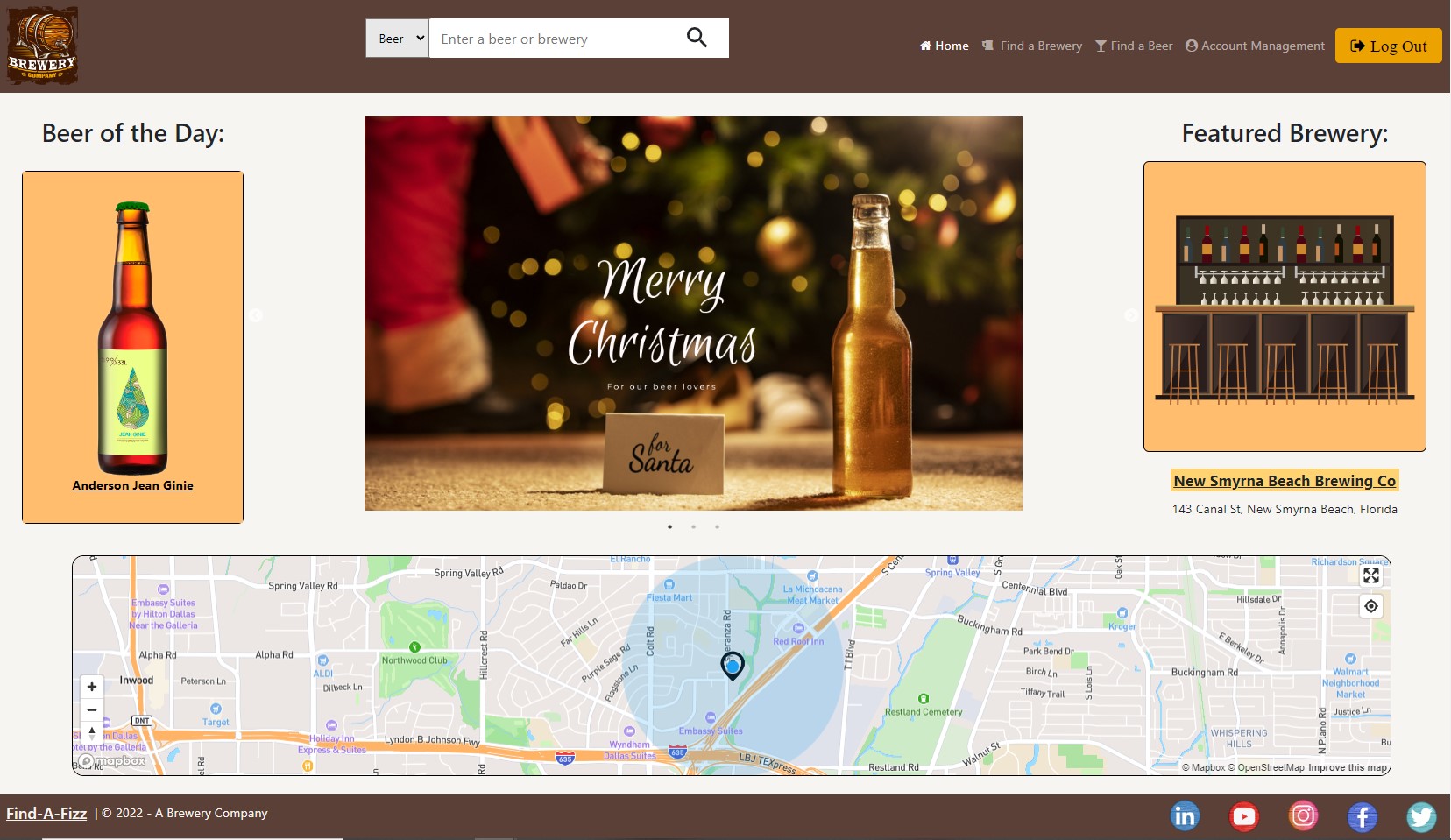This screenshot has width=1451, height=840.
Task: Open the Anderson Jean Ginie beer link
Action: tap(132, 484)
